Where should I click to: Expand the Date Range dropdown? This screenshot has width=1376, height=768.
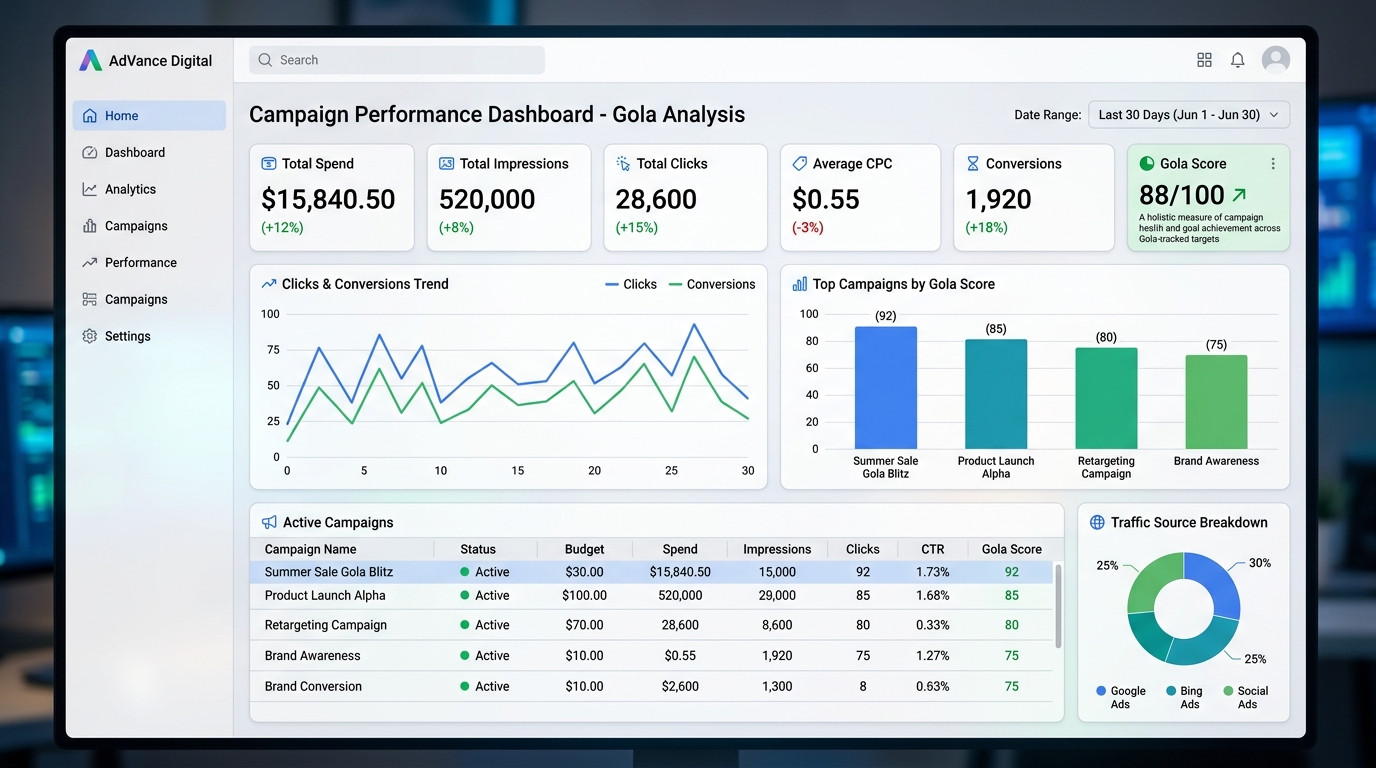click(x=1189, y=115)
